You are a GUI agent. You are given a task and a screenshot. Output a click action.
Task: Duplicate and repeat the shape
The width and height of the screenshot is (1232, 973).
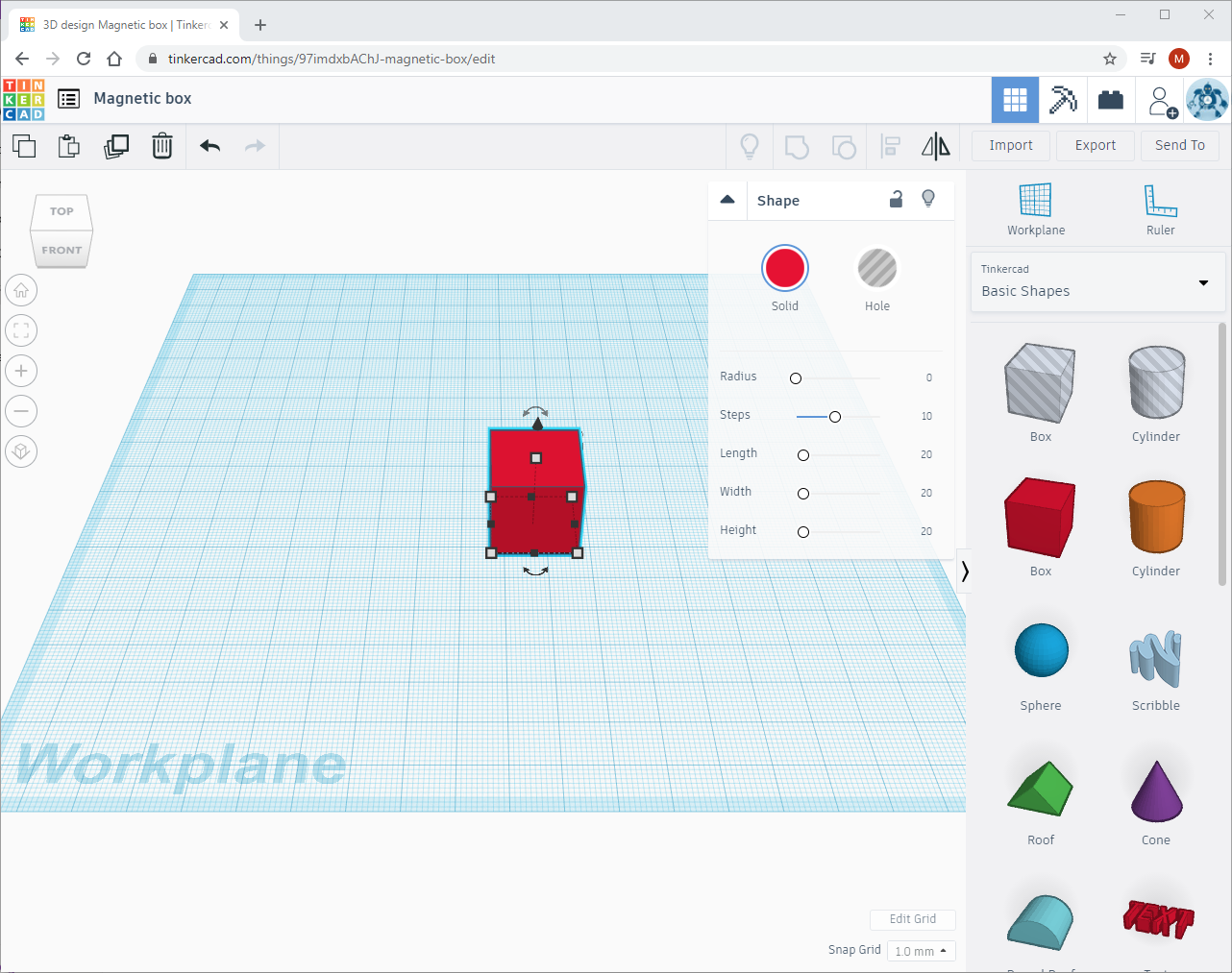[116, 146]
